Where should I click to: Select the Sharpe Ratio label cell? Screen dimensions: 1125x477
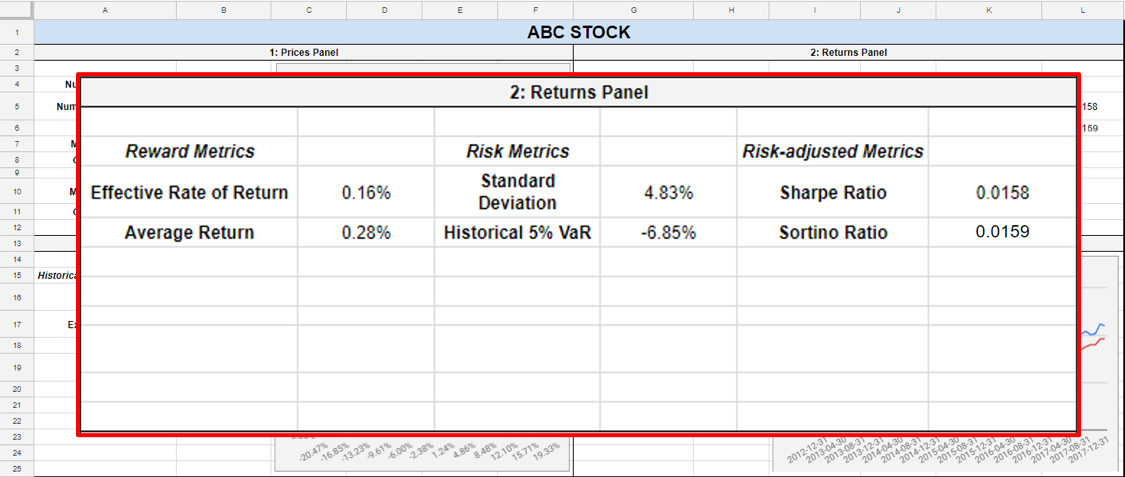click(833, 193)
